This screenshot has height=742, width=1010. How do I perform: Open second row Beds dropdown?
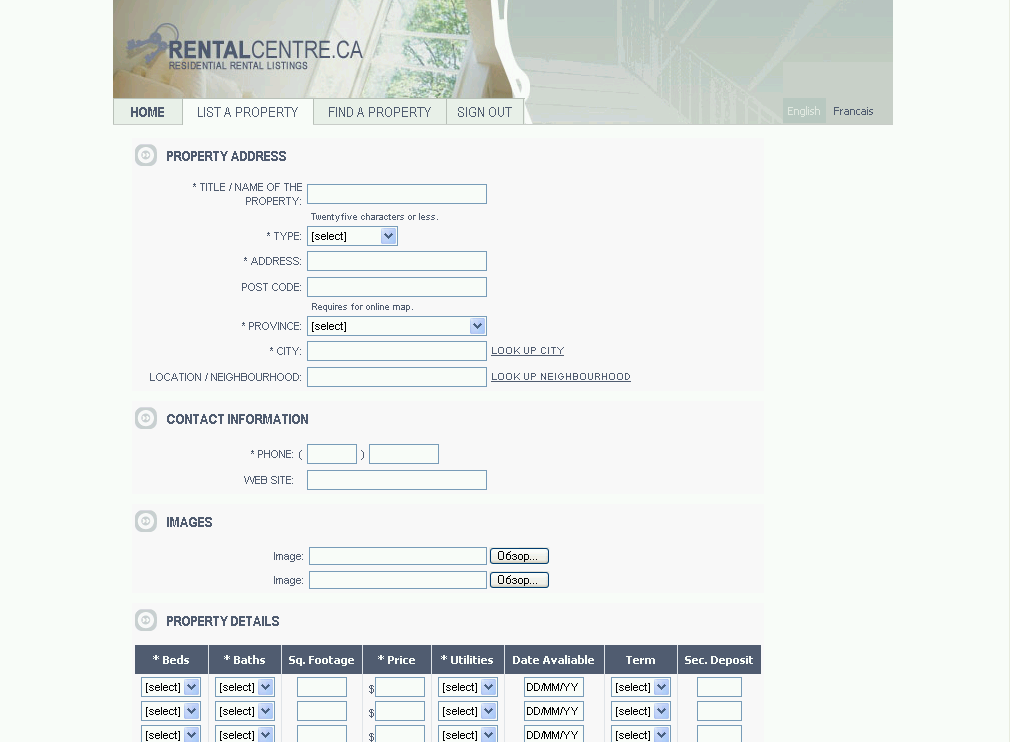click(171, 710)
